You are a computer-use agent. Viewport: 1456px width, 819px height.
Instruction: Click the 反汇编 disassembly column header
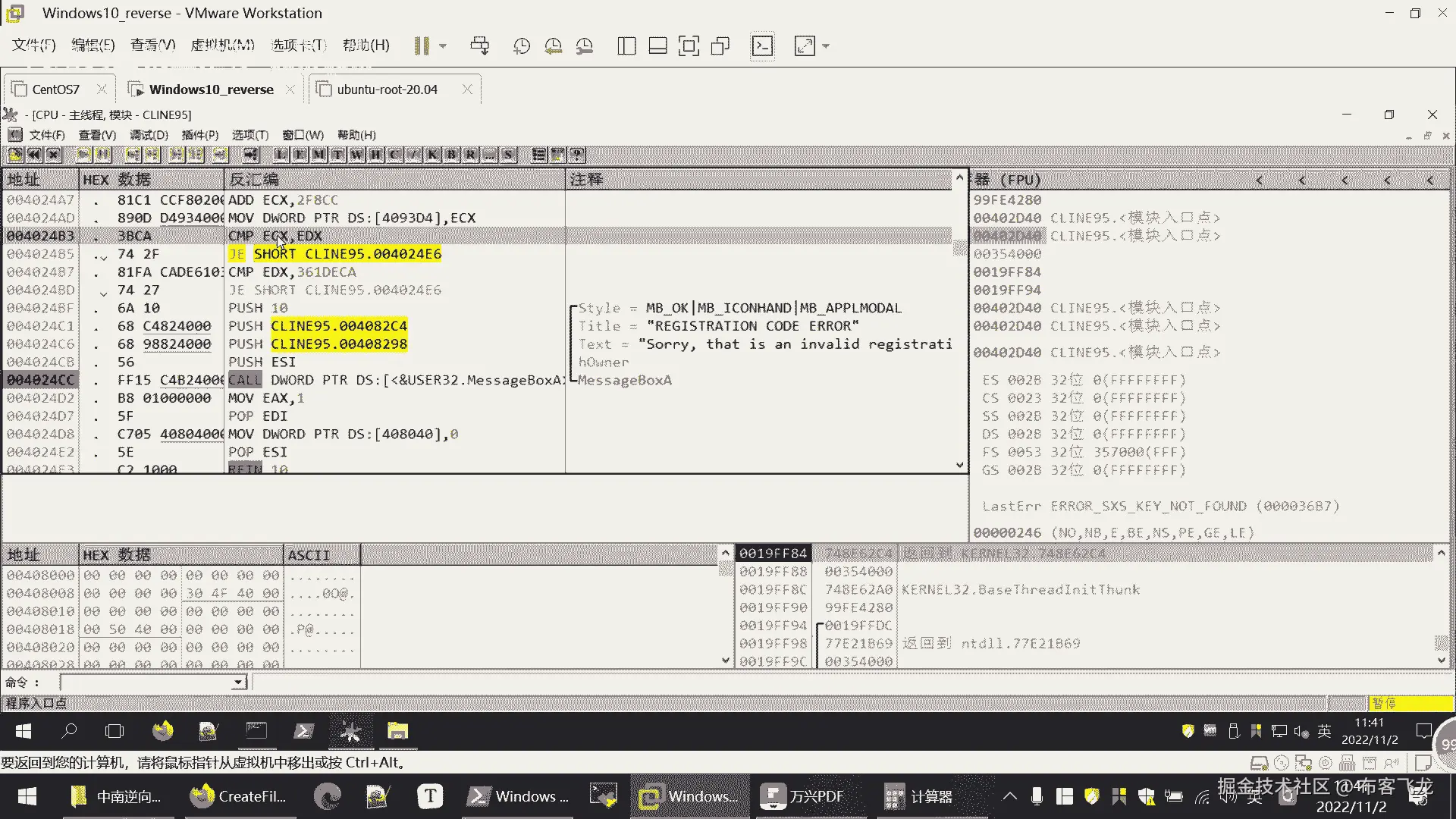[x=394, y=180]
